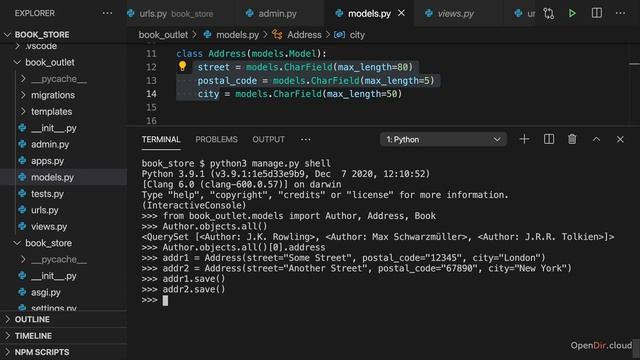Open urls.py in book_outlet folder
This screenshot has height=360, width=640.
coord(45,210)
